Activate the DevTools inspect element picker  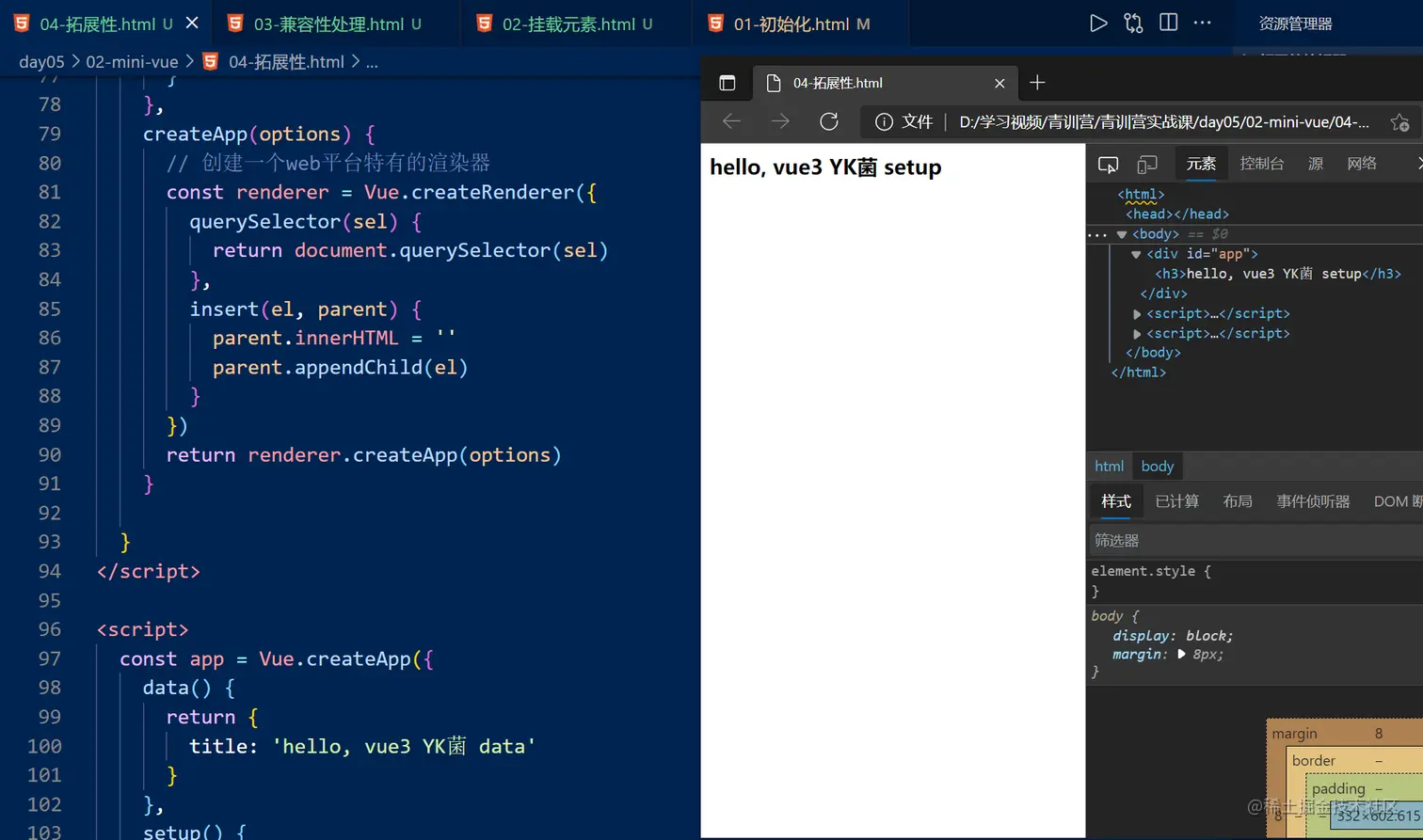pyautogui.click(x=1108, y=165)
